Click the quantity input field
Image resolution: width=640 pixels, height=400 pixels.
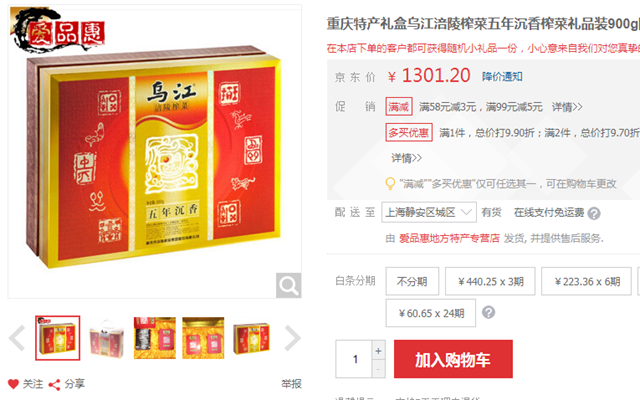coord(353,359)
